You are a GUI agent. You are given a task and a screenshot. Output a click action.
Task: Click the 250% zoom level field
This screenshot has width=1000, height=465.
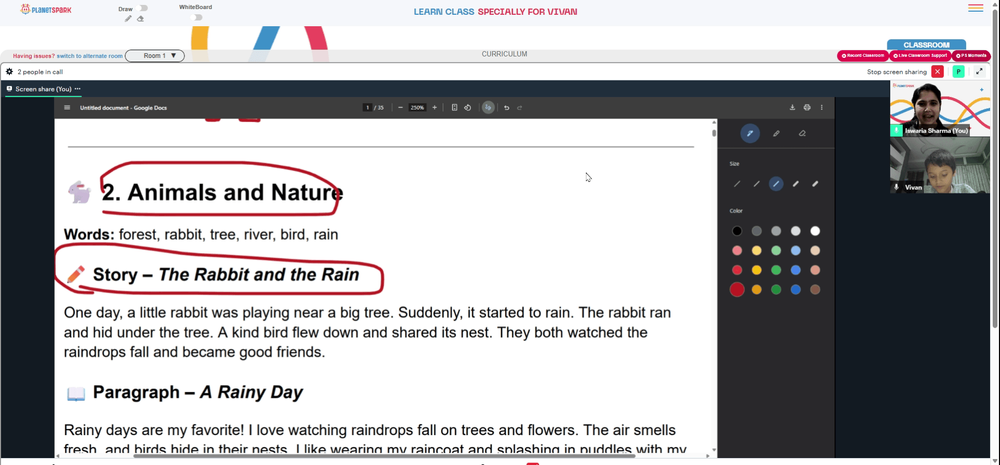[x=417, y=108]
